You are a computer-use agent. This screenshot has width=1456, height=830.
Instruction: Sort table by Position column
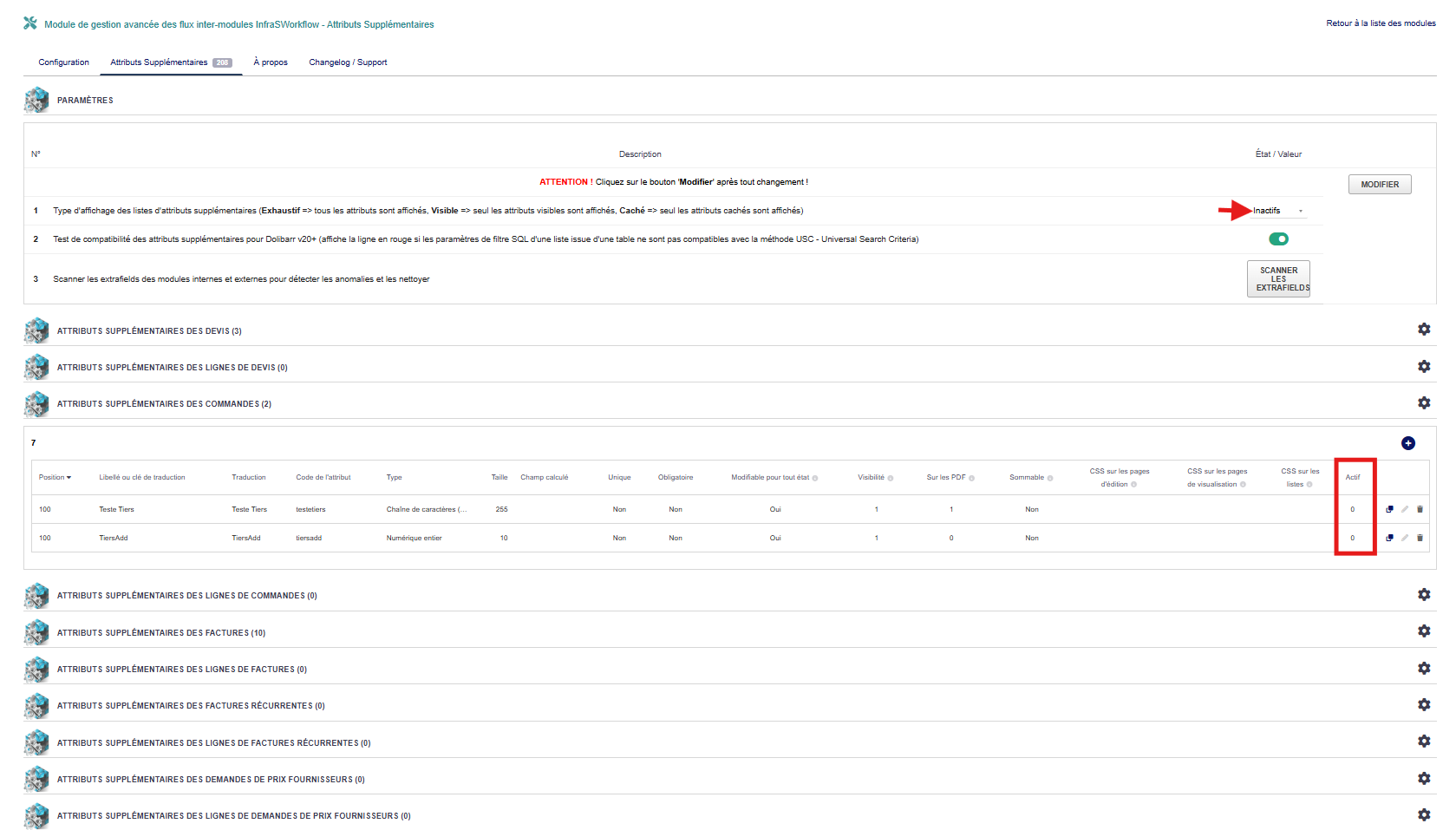(x=55, y=477)
